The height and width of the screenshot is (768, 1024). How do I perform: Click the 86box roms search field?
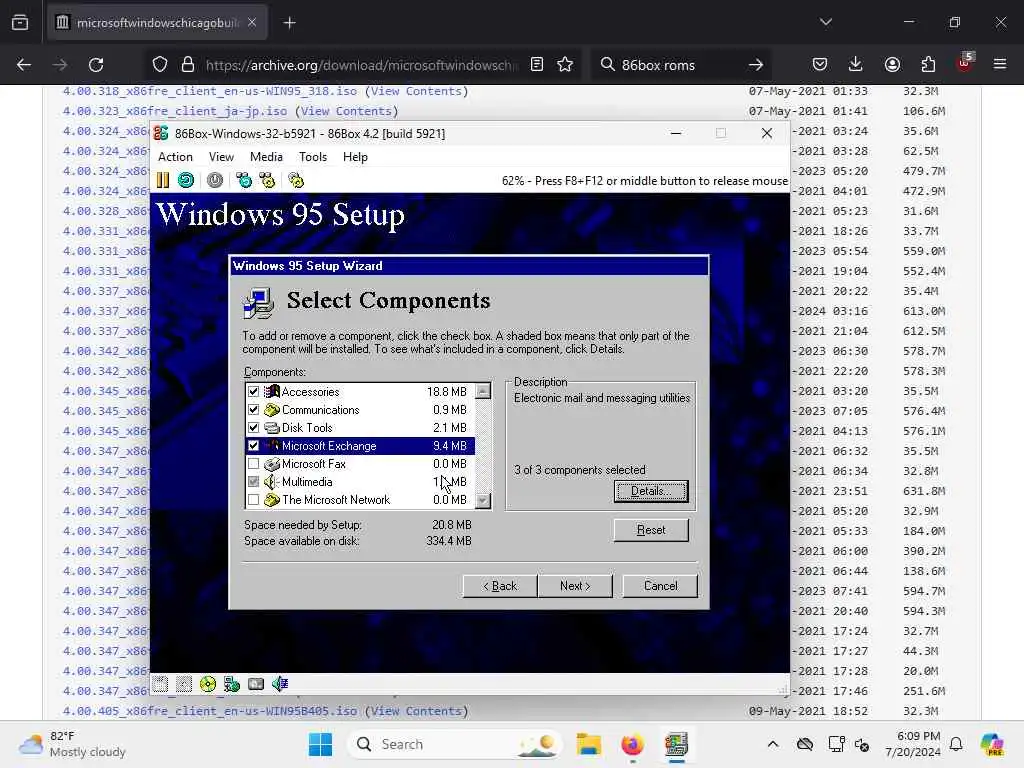point(679,65)
